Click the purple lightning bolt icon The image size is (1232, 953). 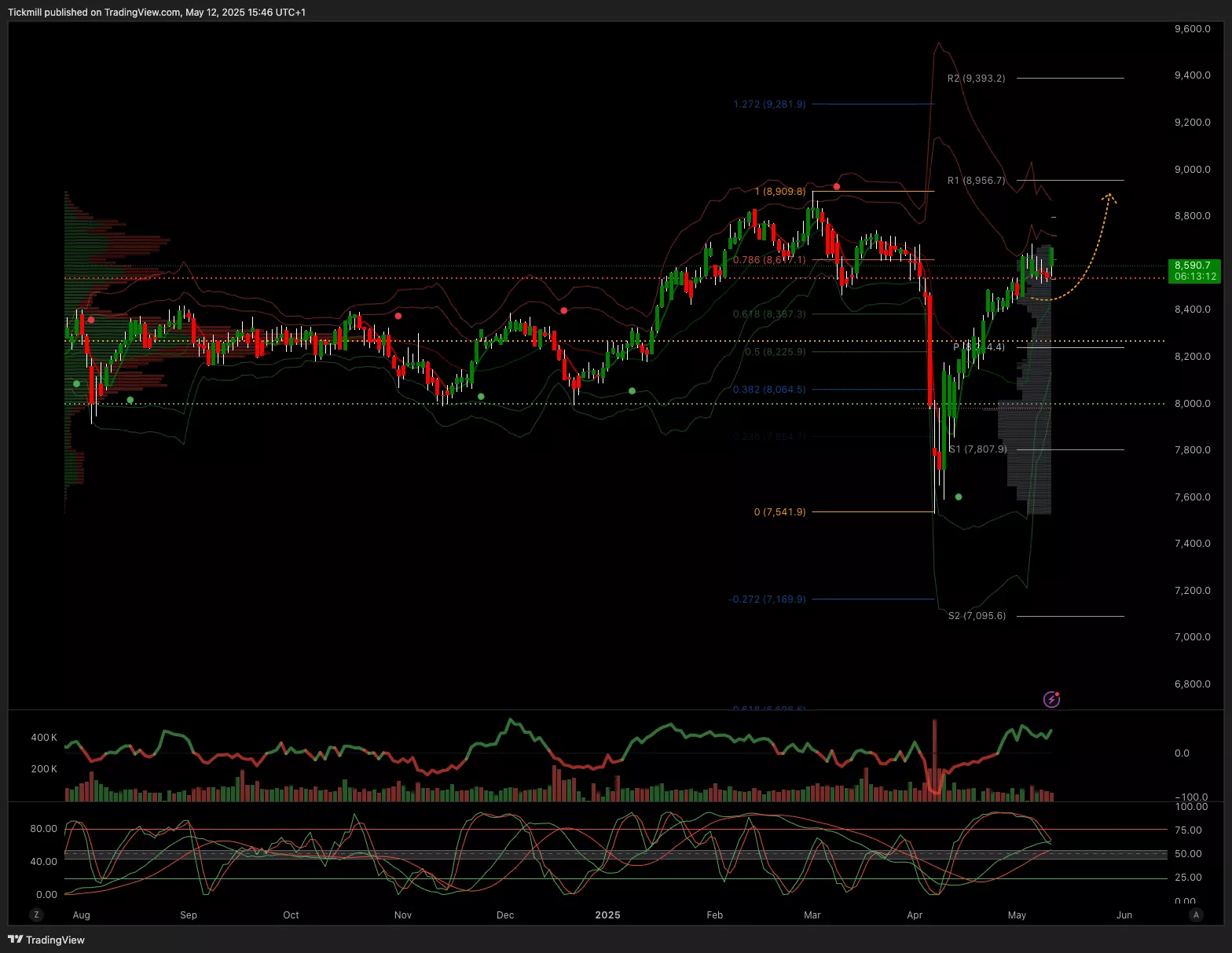coord(1051,699)
